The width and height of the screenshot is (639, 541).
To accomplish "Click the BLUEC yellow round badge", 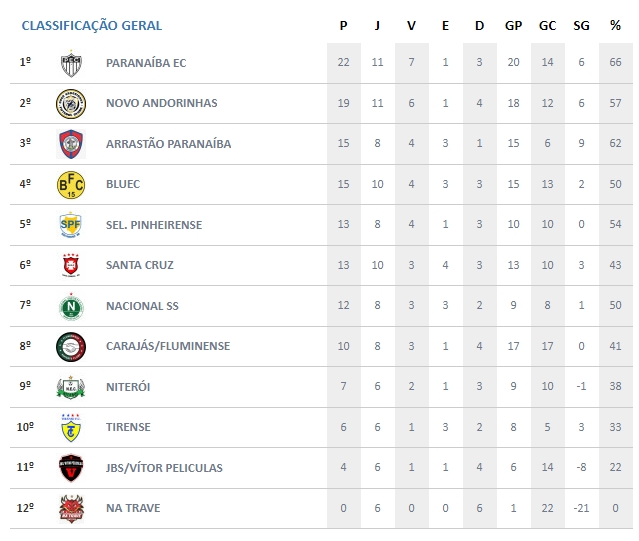I will pos(71,184).
